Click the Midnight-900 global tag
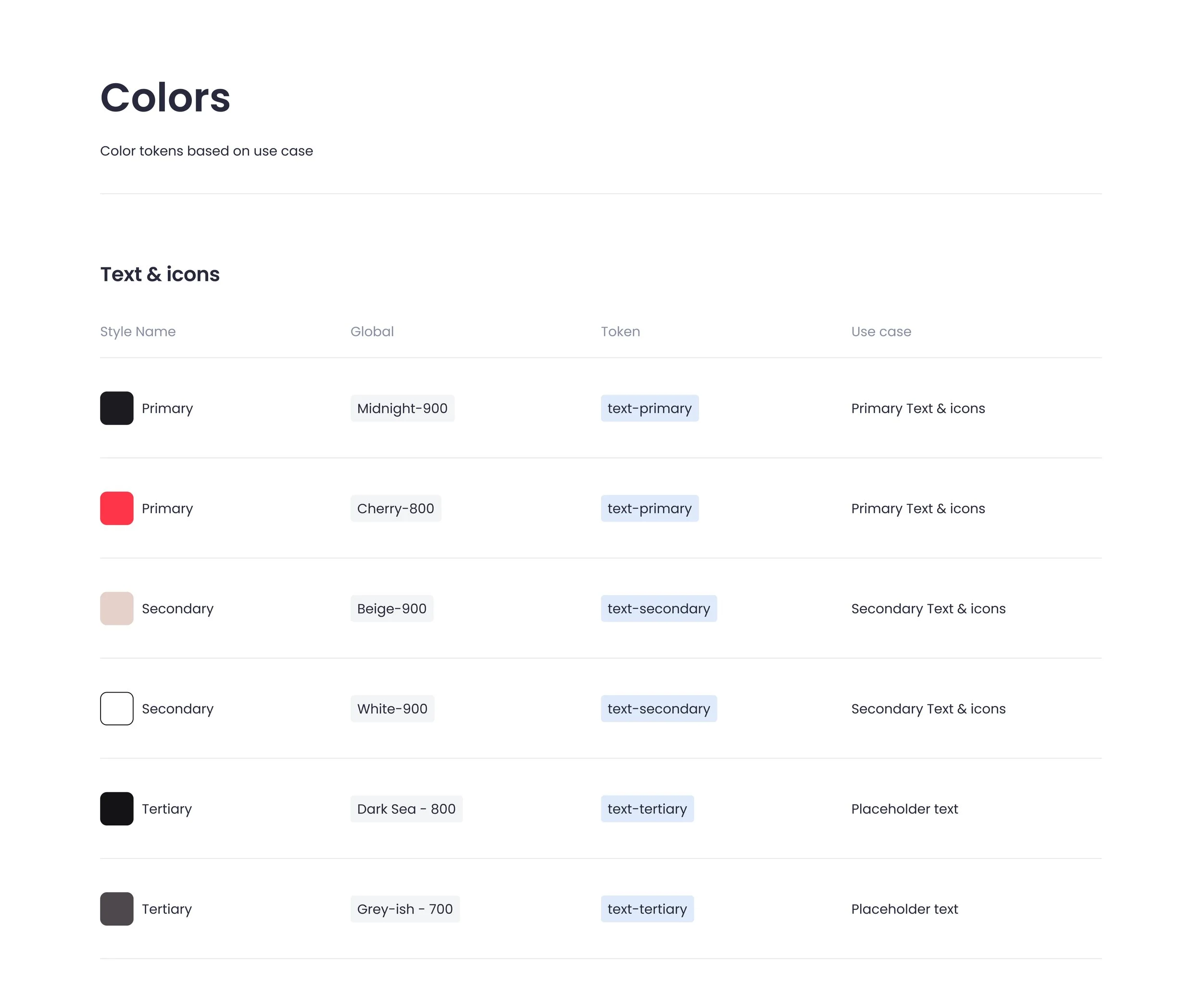The image size is (1202, 1008). (402, 408)
